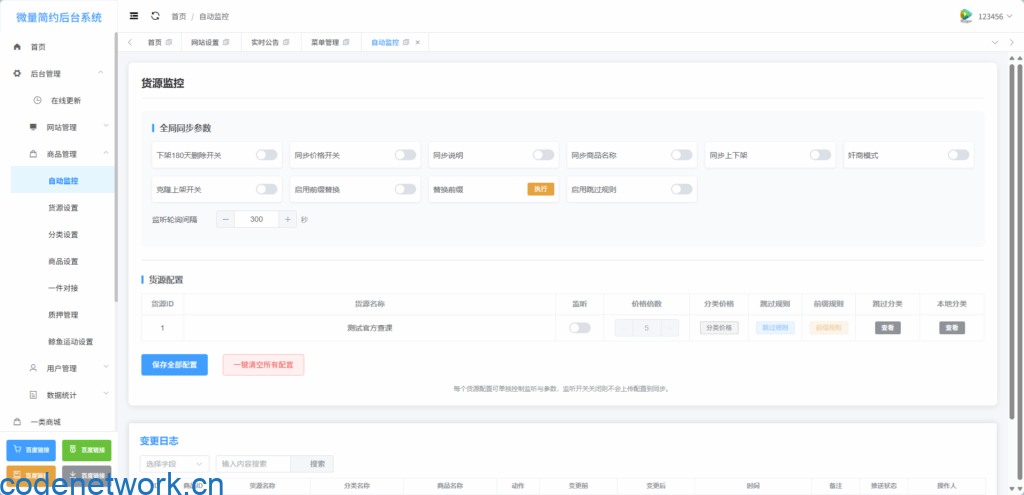
Task: Click the home icon beside 首页 in sidebar
Action: [x=17, y=47]
